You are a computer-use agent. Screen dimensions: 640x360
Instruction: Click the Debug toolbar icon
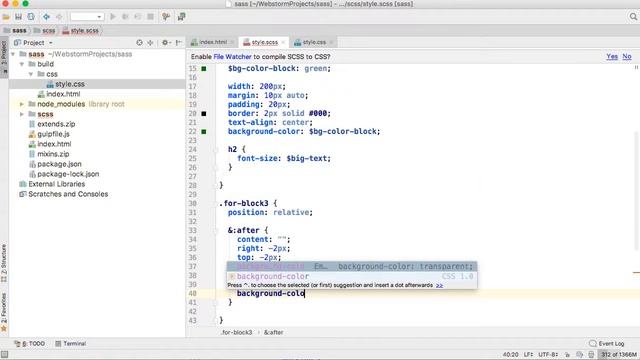pos(125,17)
